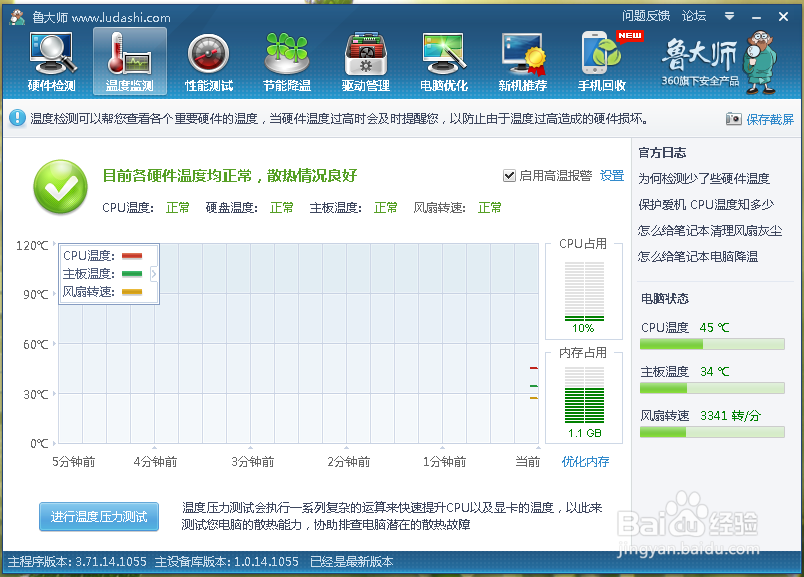Viewport: 804px width, 577px height.
Task: Click the 官方日志 section heading
Action: pos(662,153)
